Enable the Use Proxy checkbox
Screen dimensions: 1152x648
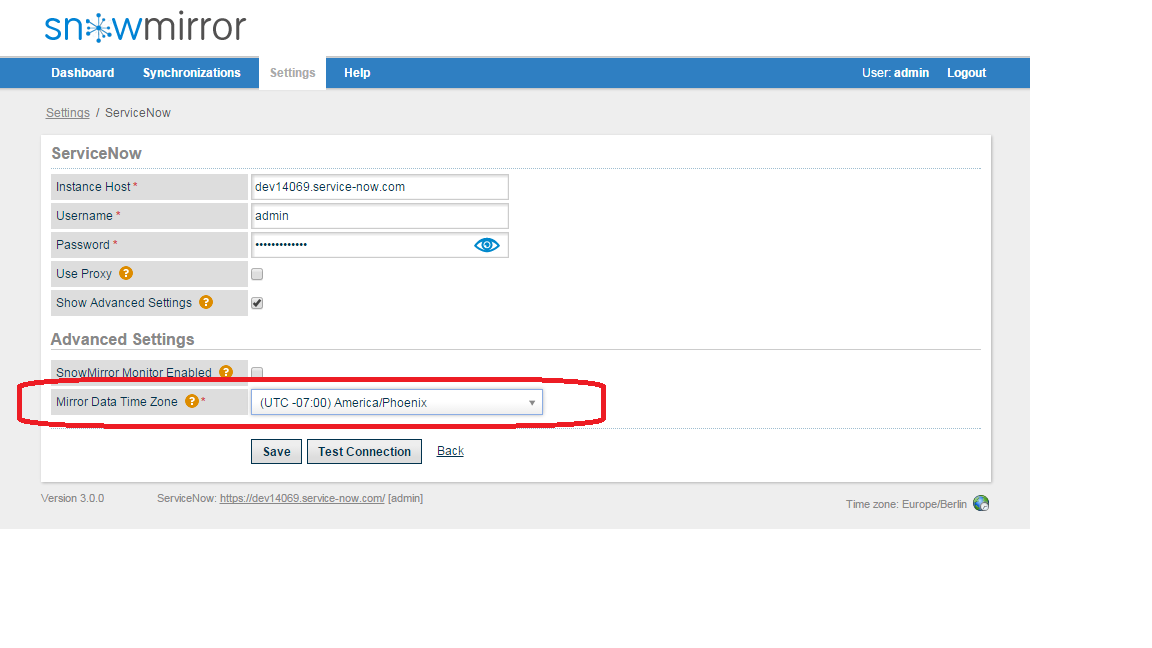pyautogui.click(x=256, y=273)
